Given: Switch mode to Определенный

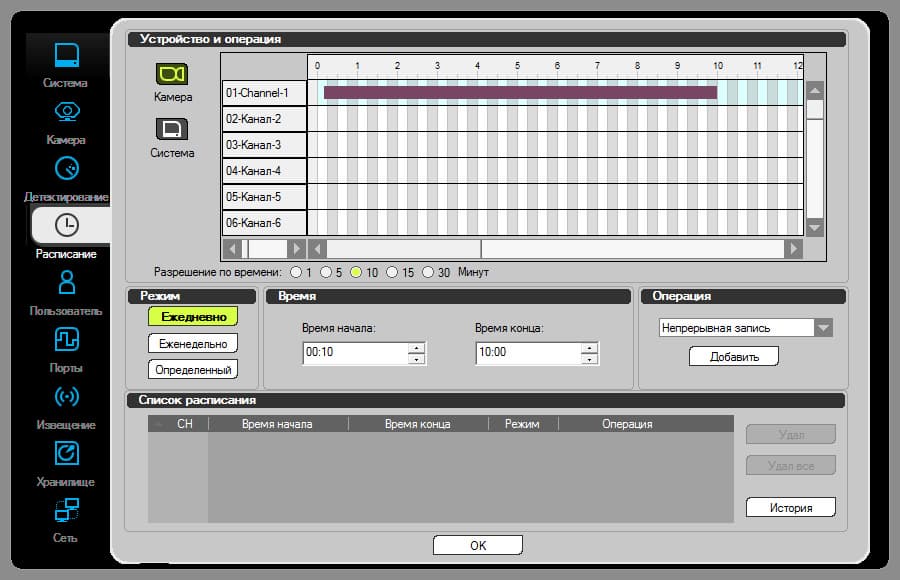Looking at the screenshot, I should point(193,370).
